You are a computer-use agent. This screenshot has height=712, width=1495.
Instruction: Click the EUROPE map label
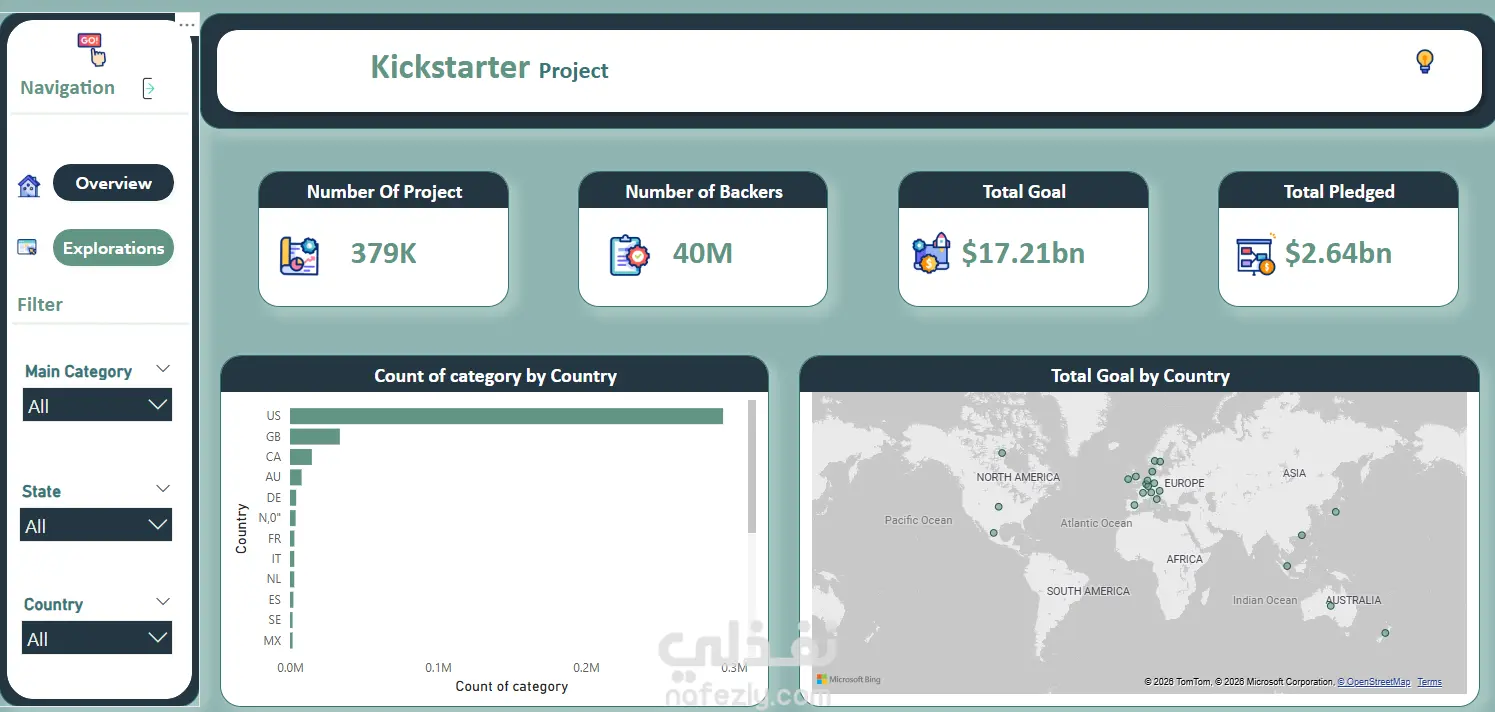coord(1185,483)
